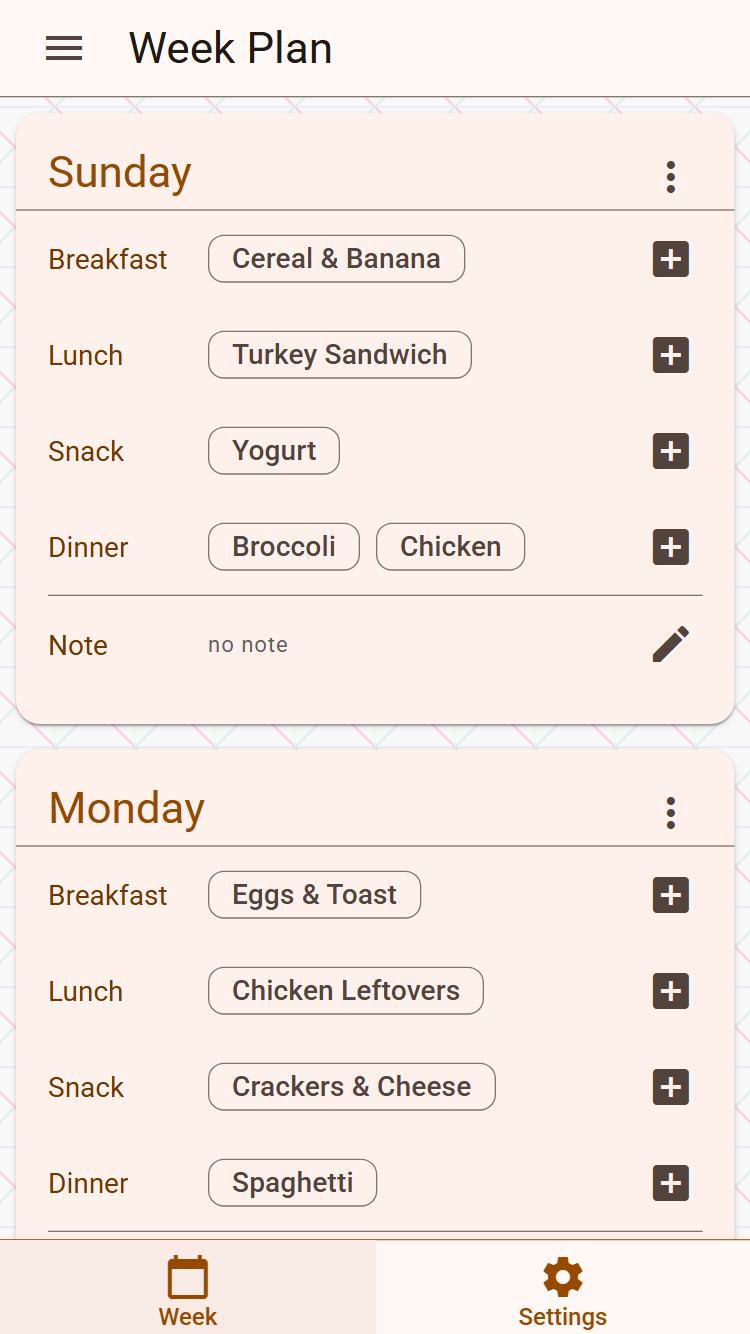Edit the Sunday note with pencil icon
The image size is (750, 1334).
tap(670, 644)
